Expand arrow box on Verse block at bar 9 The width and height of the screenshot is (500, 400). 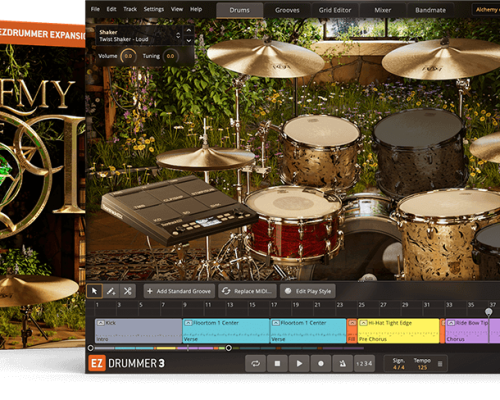(188, 323)
